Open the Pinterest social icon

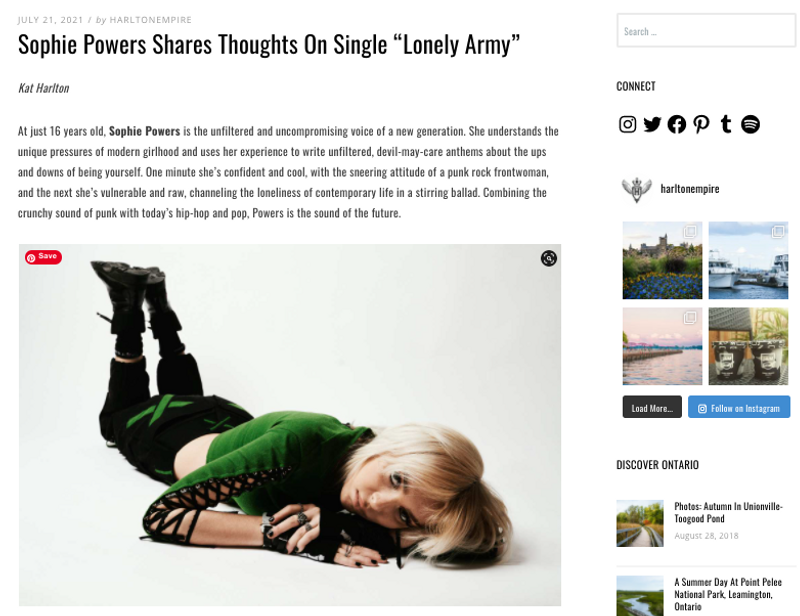point(701,124)
